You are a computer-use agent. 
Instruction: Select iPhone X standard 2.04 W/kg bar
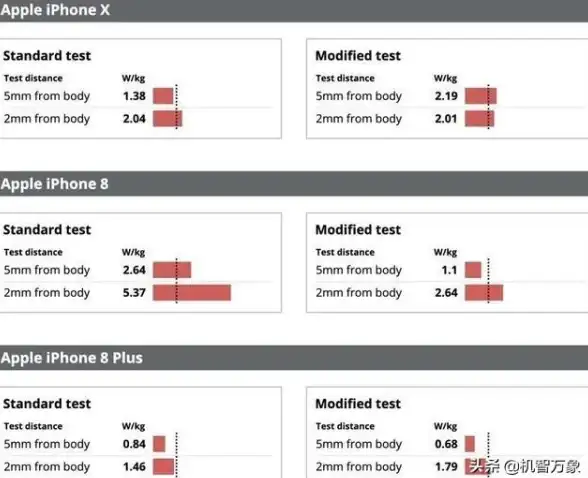(x=168, y=118)
